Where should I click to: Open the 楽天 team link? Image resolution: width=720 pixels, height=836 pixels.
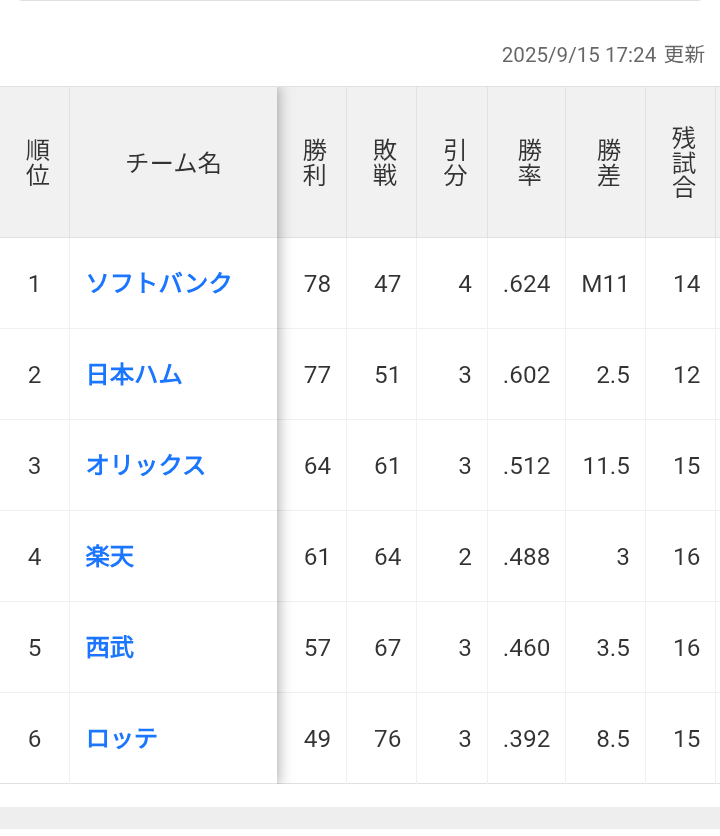(x=110, y=557)
